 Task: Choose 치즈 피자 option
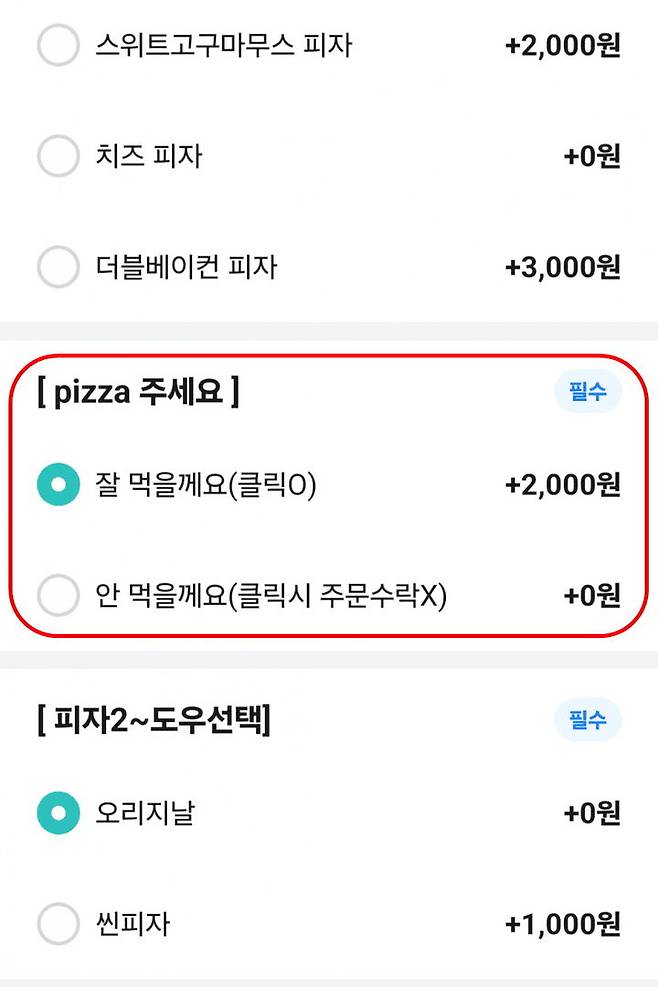click(57, 155)
